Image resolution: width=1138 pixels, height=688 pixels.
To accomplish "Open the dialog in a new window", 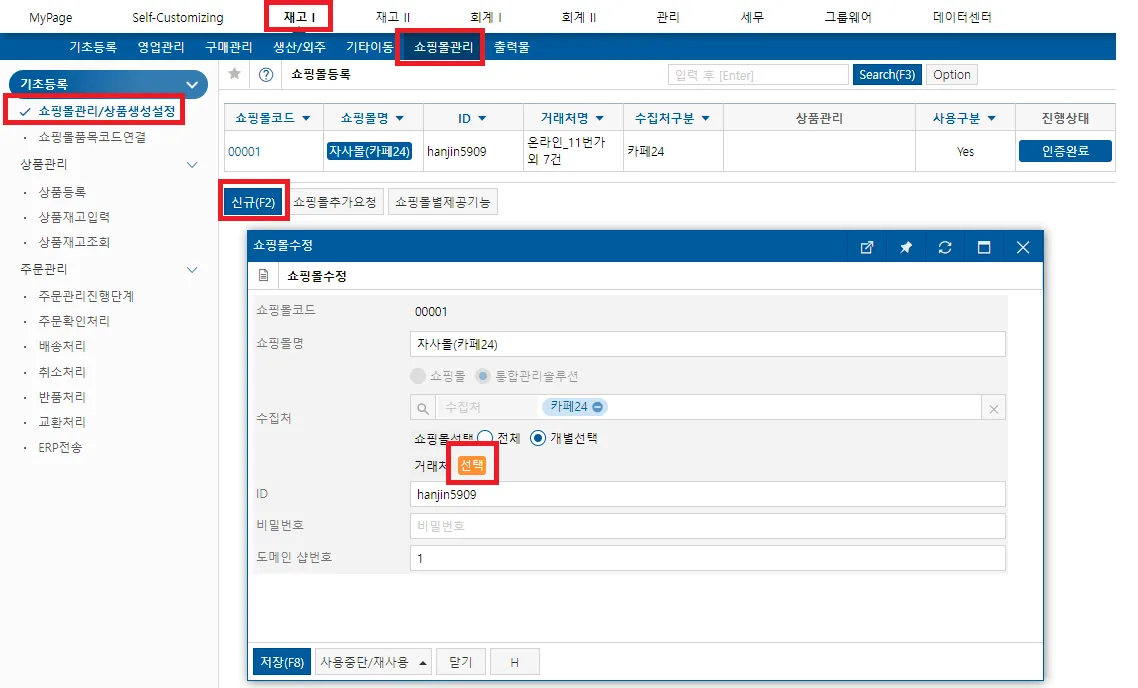I will [867, 247].
